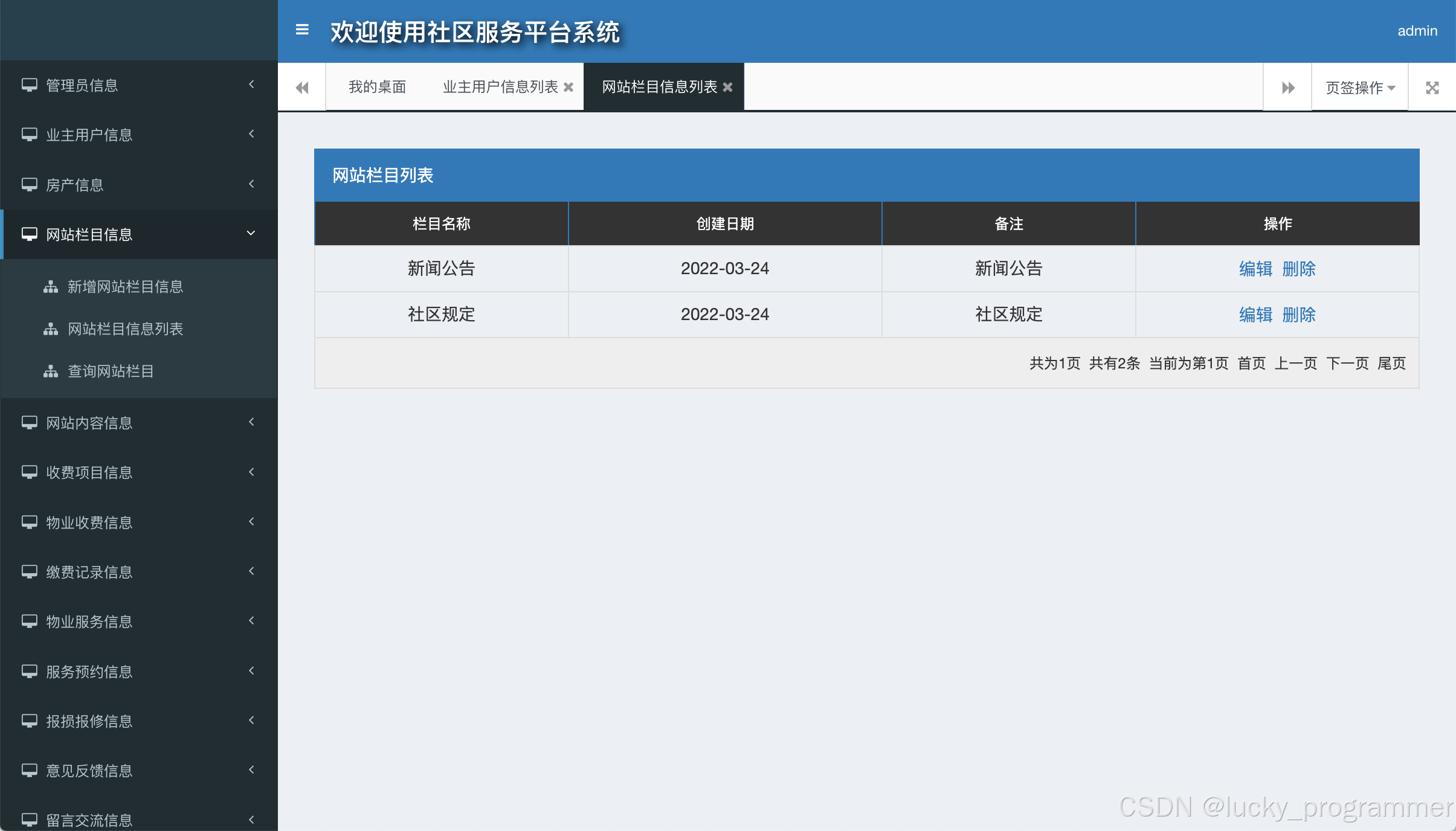Switch to the 我的桌面 tab

click(377, 87)
